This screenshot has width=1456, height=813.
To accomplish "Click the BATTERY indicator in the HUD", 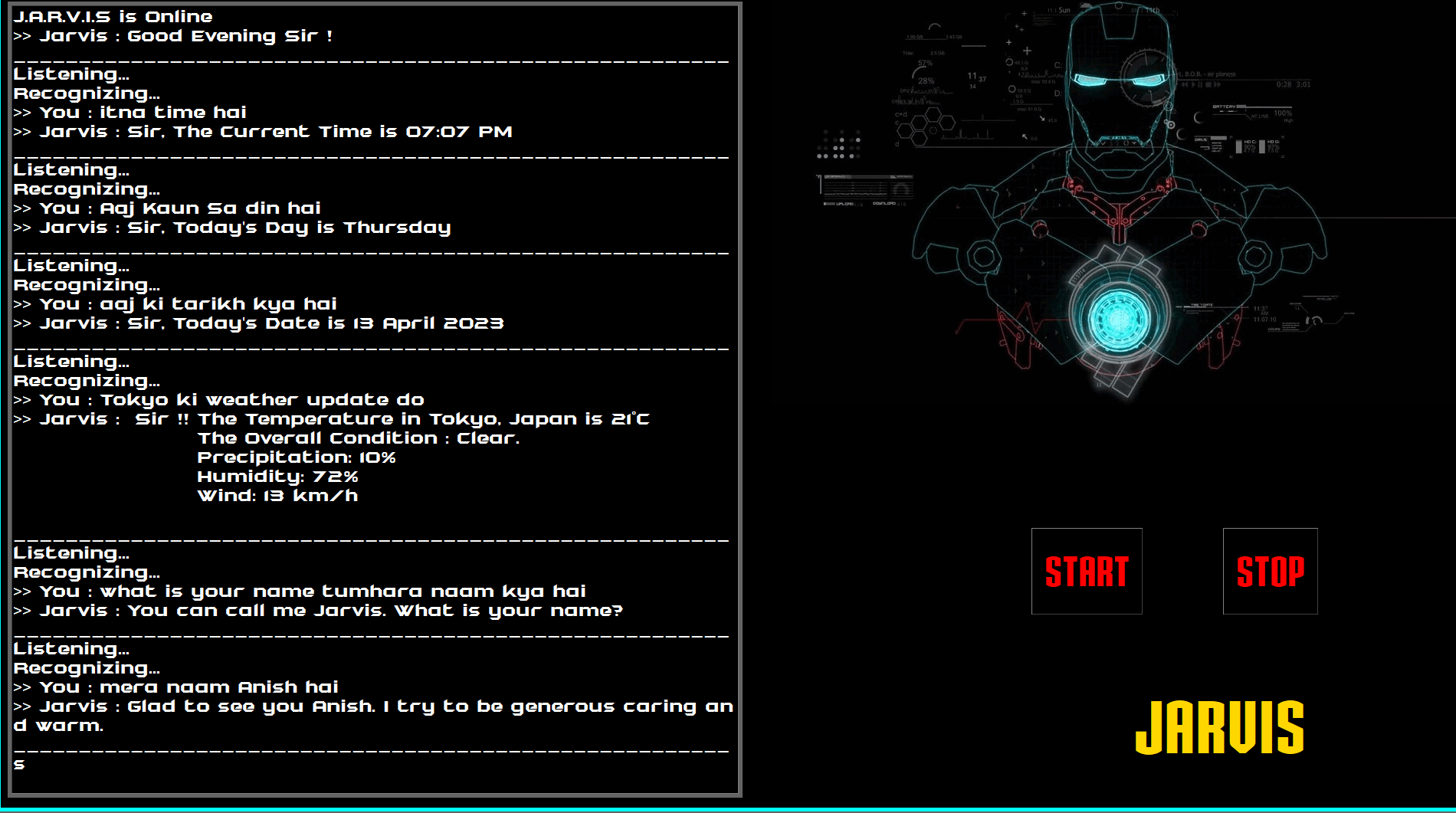I will tap(1225, 107).
